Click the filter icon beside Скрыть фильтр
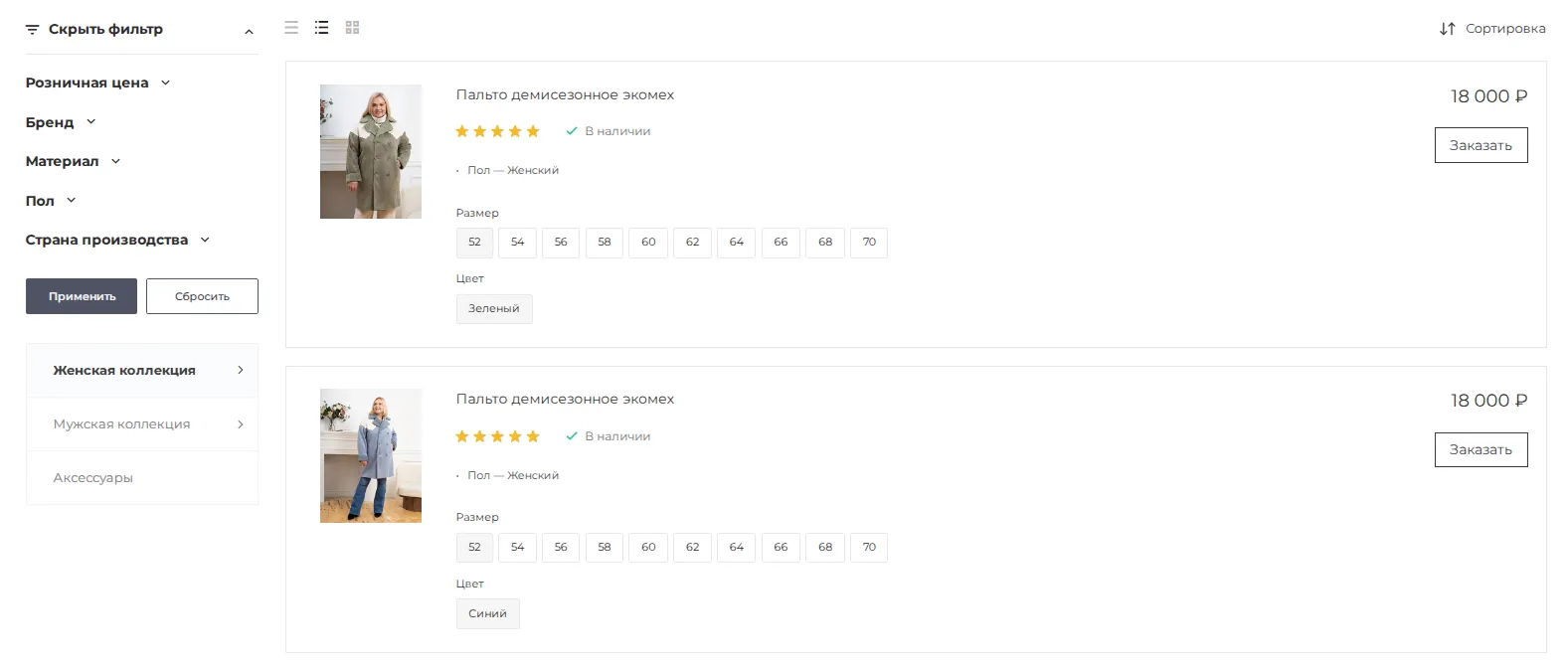1568x670 pixels. 33,30
